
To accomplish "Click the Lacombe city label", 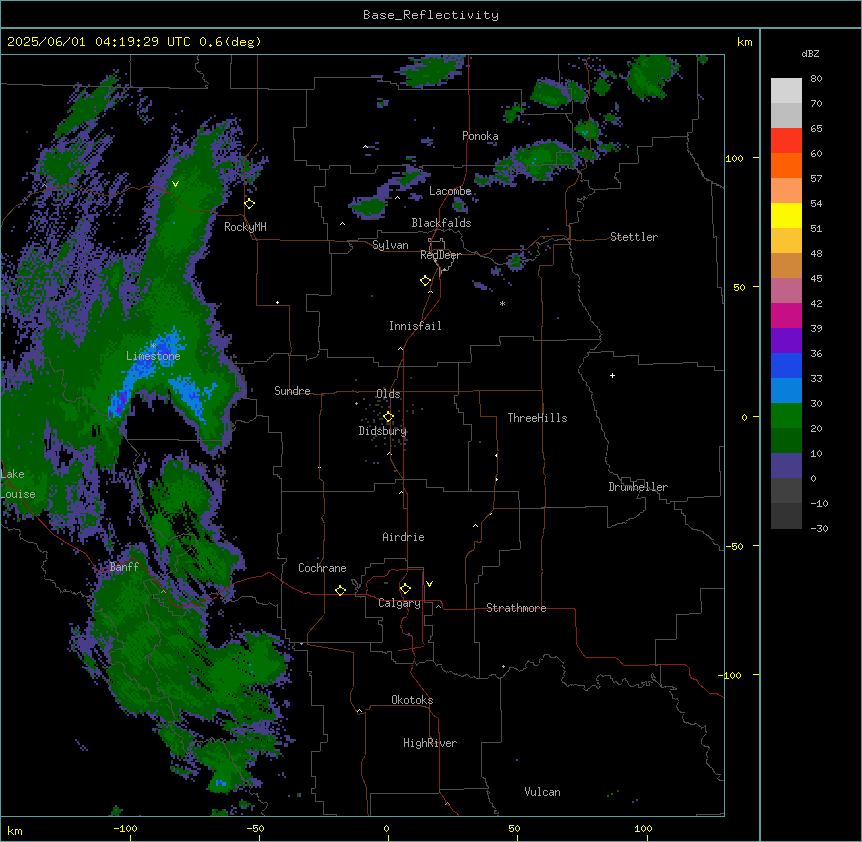I will coord(450,191).
